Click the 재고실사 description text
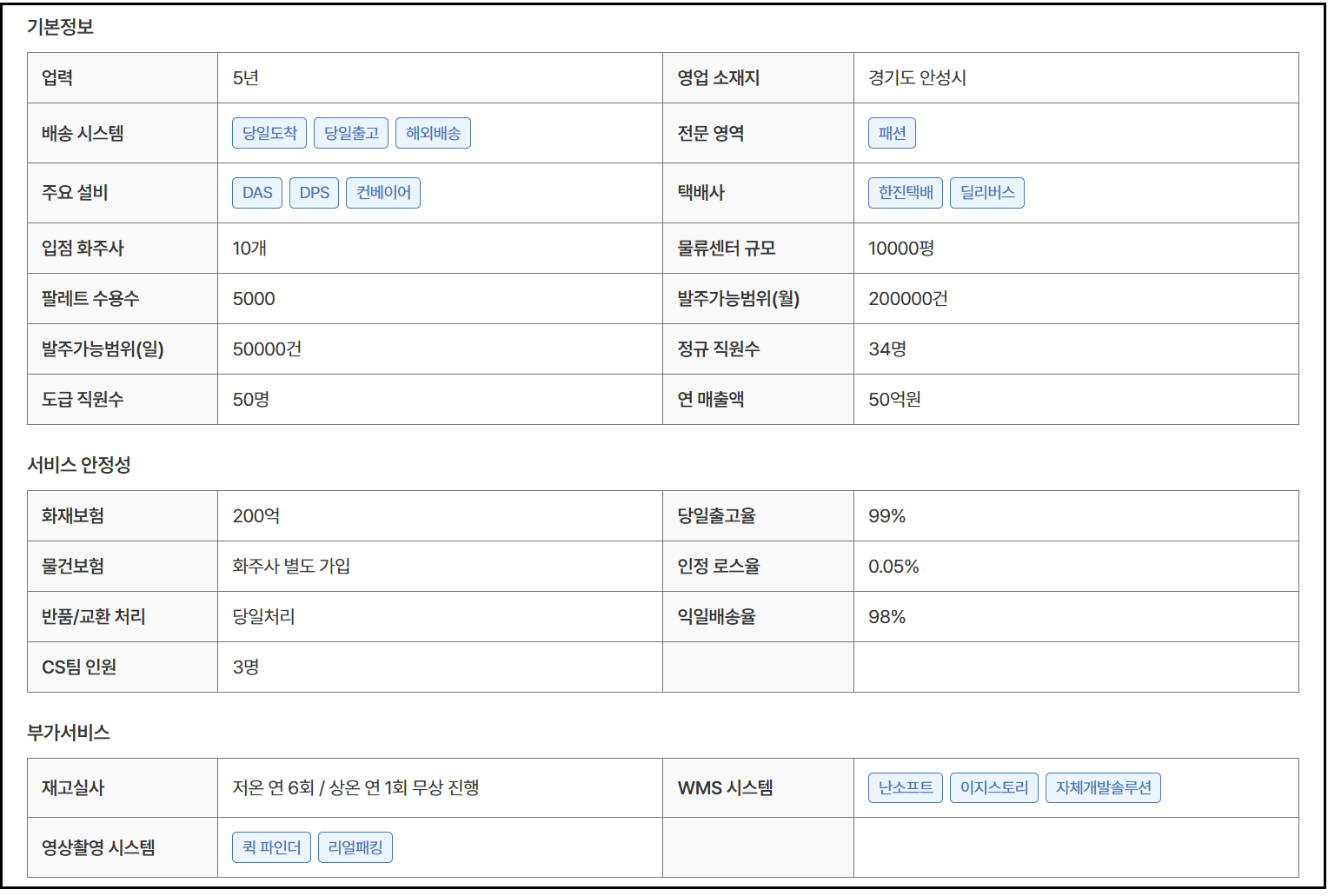 click(x=355, y=788)
